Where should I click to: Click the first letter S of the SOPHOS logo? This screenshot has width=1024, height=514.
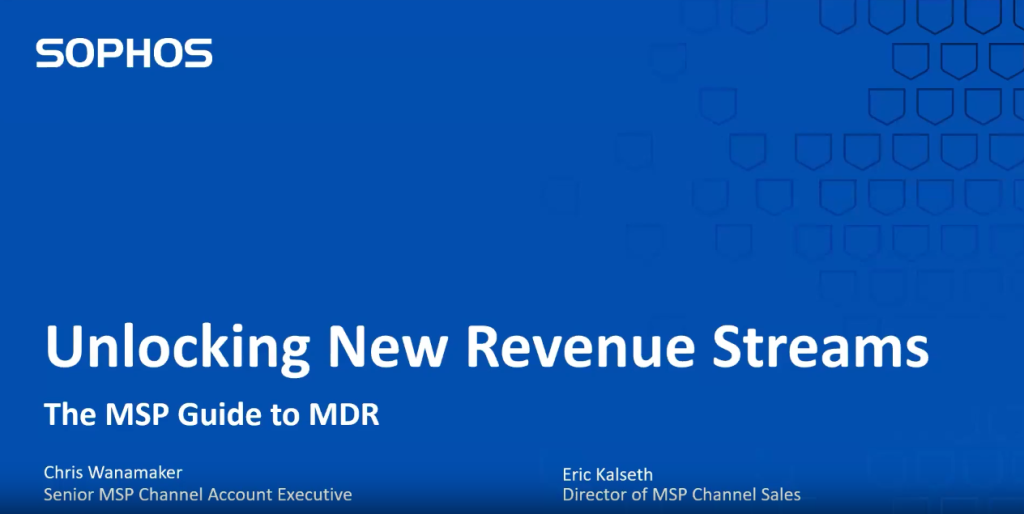[49, 54]
